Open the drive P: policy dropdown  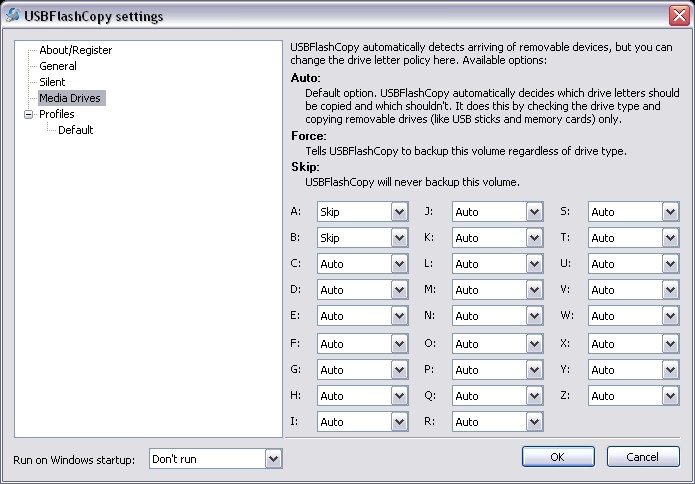coord(498,370)
